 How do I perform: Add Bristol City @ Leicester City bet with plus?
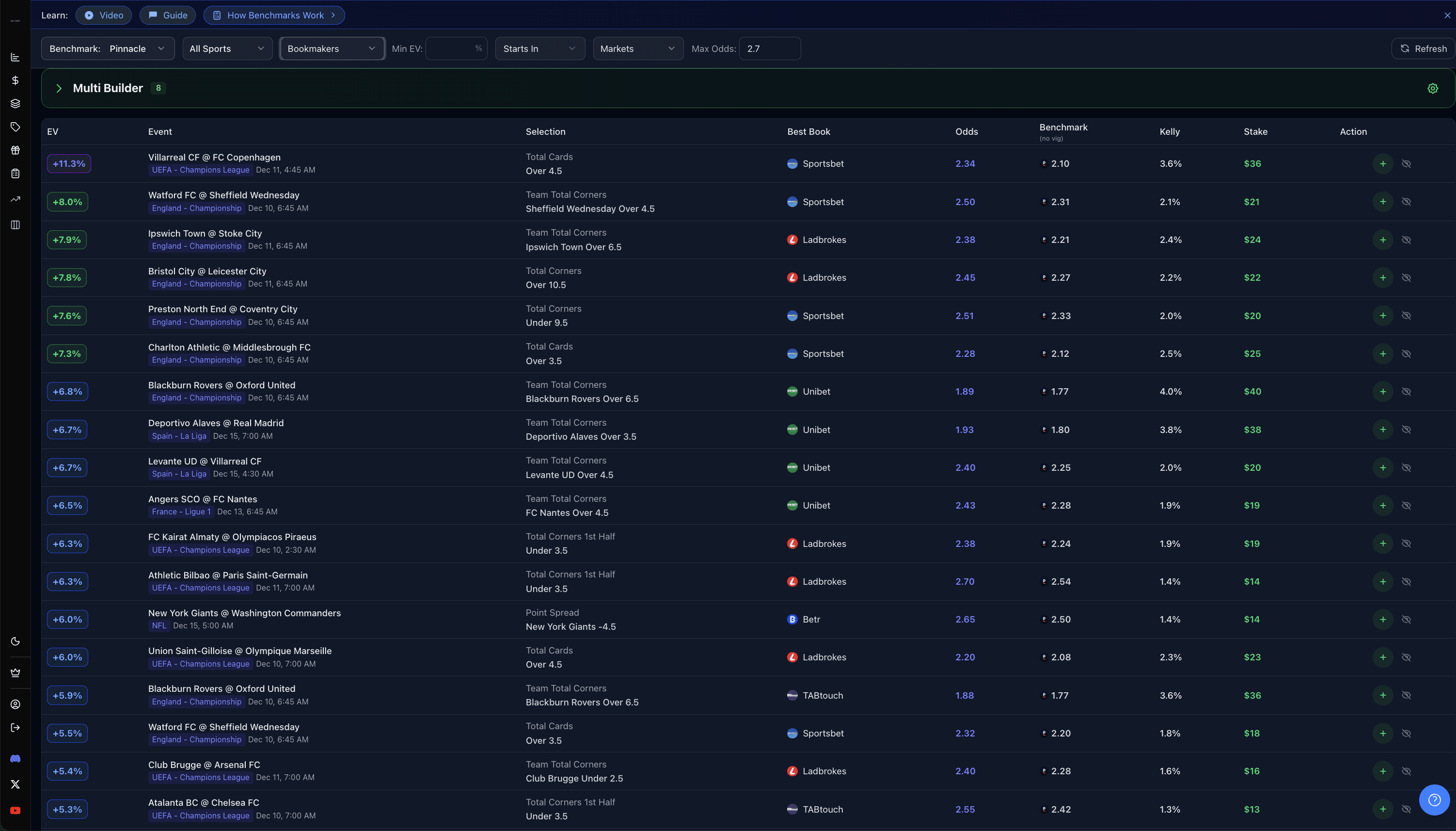pyautogui.click(x=1382, y=278)
